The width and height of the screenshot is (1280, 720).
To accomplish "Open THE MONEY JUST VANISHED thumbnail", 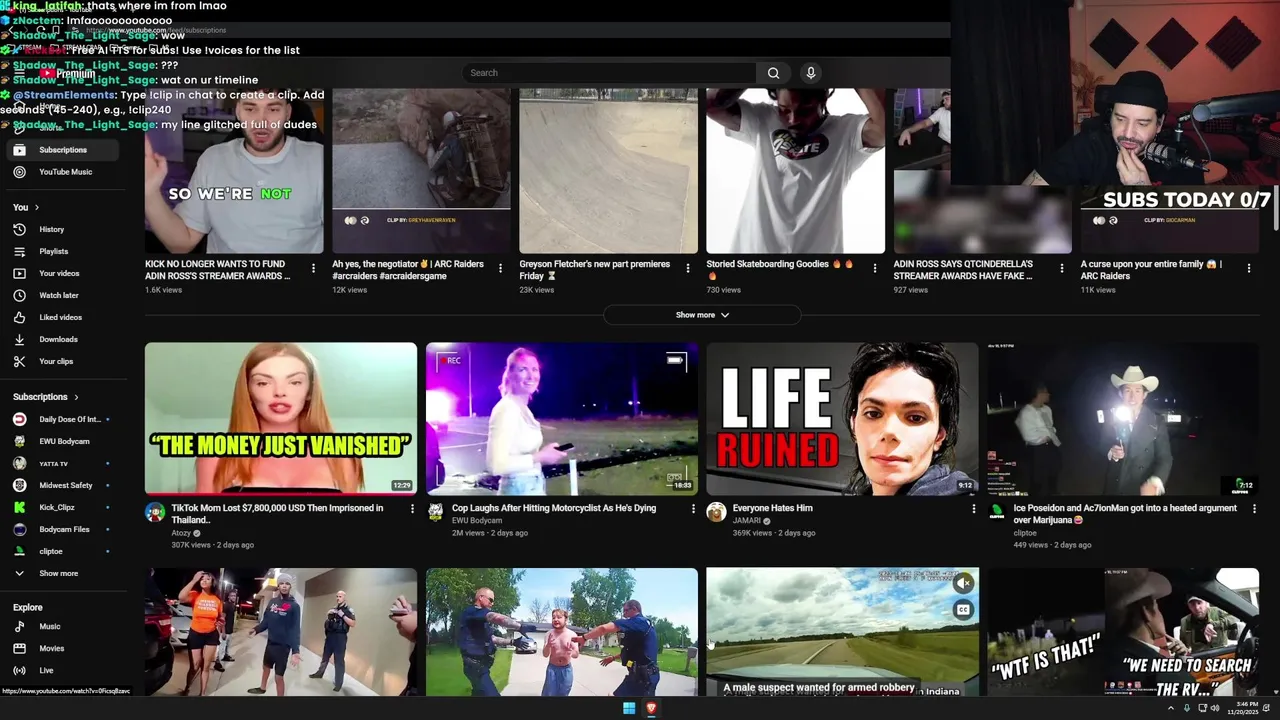I will (x=281, y=419).
